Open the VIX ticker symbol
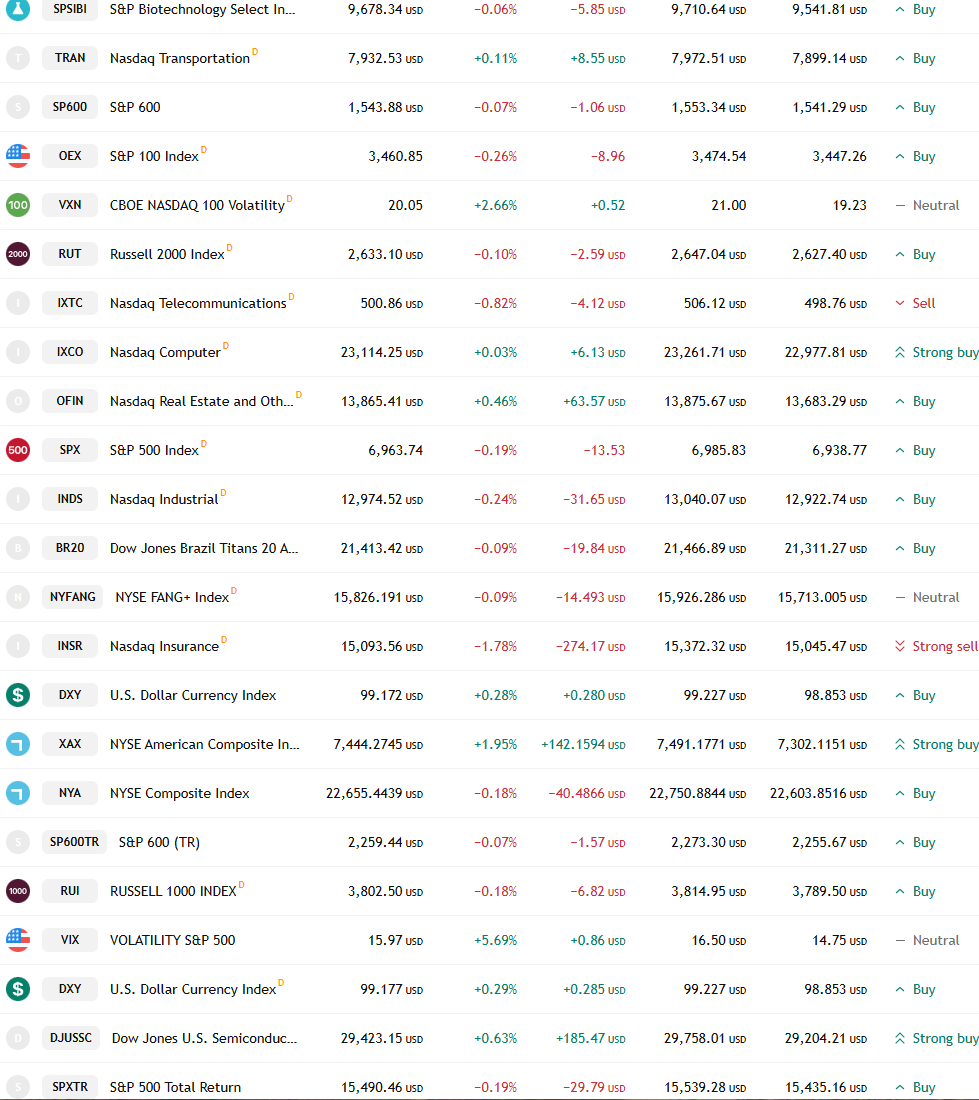The height and width of the screenshot is (1100, 979). [70, 940]
